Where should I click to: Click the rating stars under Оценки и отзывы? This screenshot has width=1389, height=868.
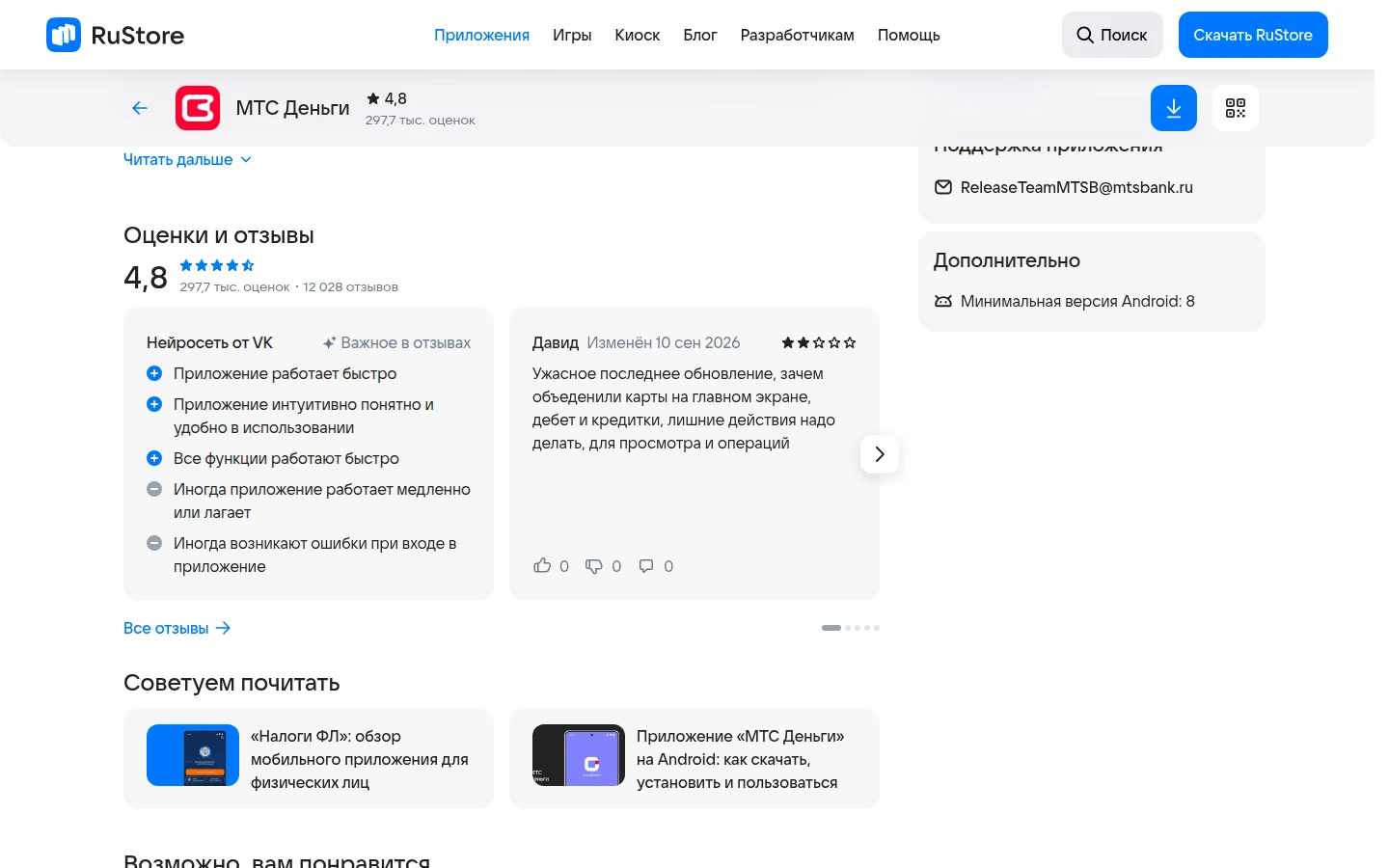(x=217, y=265)
